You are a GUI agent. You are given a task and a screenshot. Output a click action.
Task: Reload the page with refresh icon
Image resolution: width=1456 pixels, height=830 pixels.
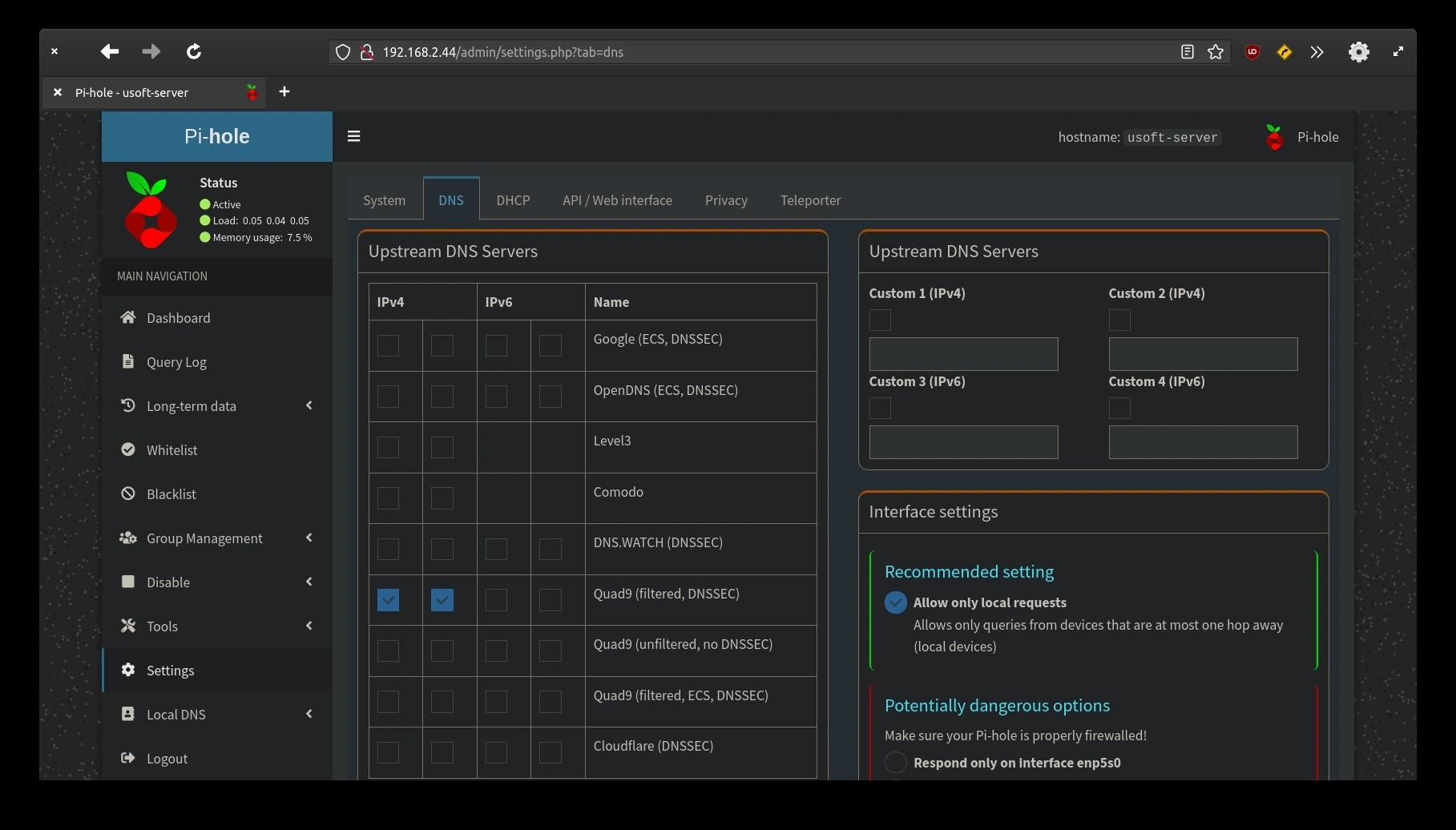(194, 51)
